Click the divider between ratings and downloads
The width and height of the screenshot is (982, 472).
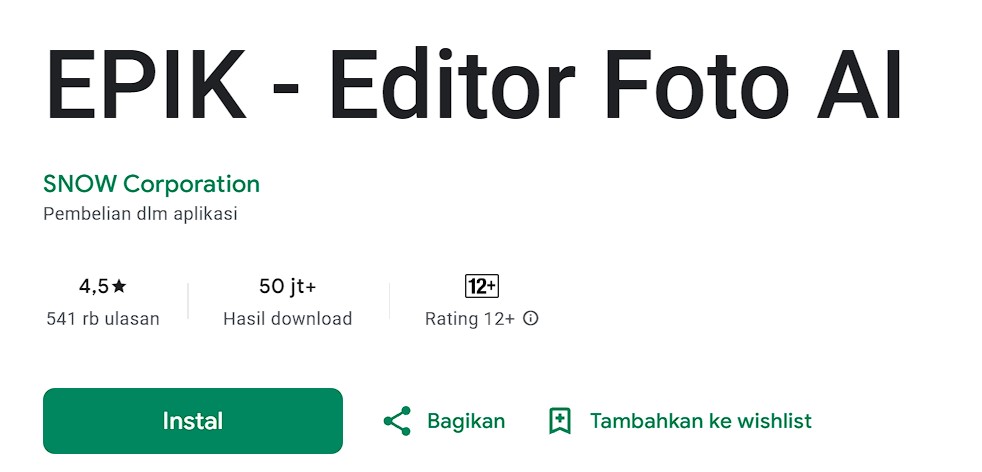pyautogui.click(x=189, y=301)
